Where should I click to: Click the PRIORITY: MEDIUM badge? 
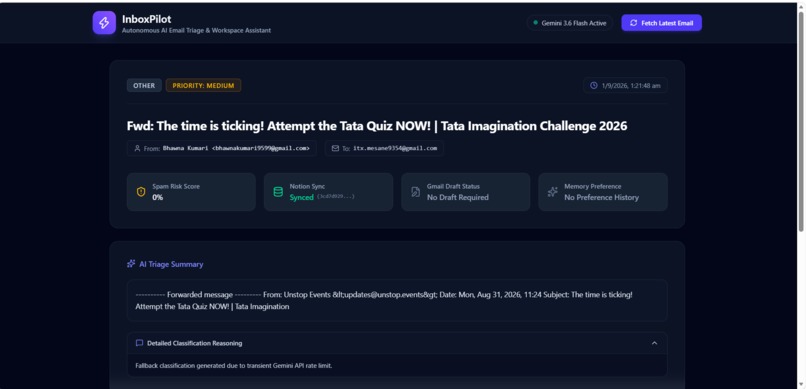(203, 85)
